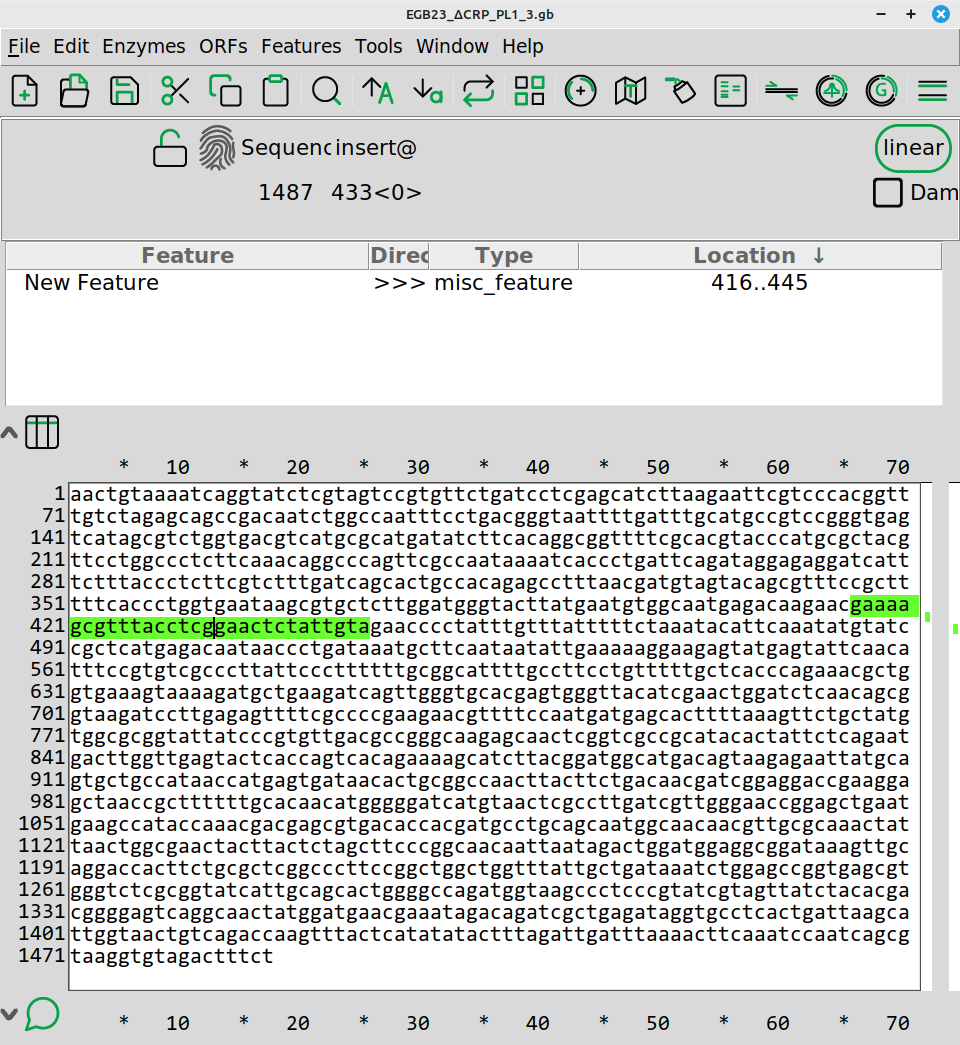This screenshot has height=1045, width=960.
Task: Convert selection to uppercase icon
Action: 377,91
